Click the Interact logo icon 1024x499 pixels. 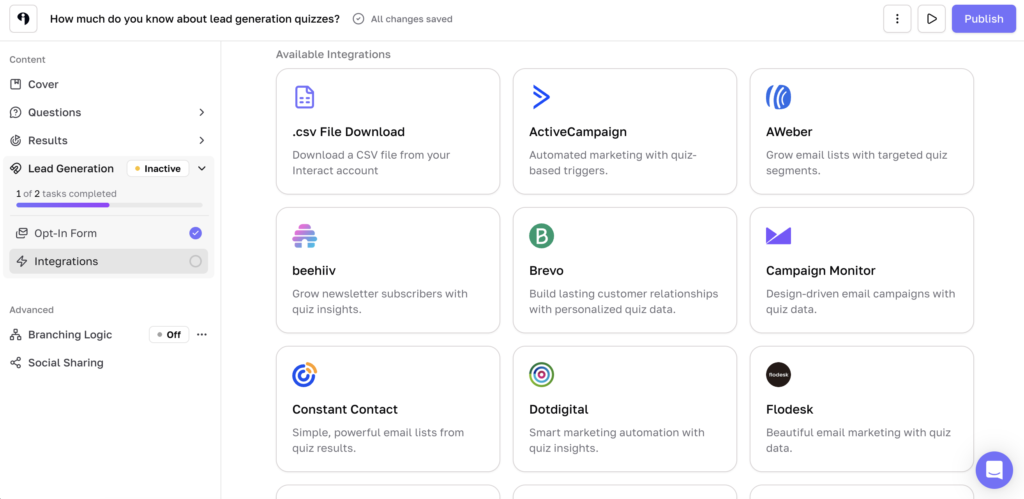pyautogui.click(x=24, y=19)
